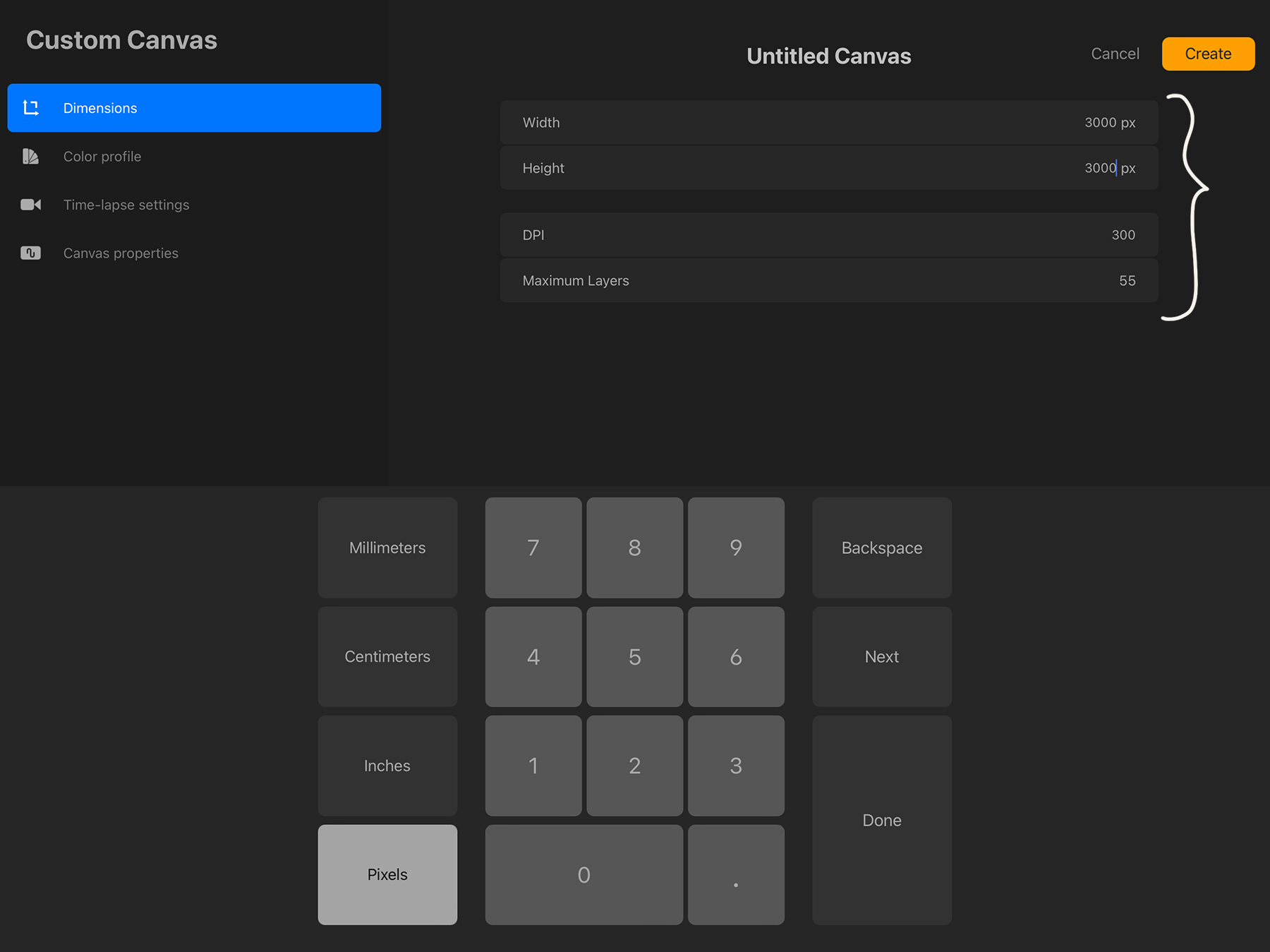Tap the decimal point key
The width and height of the screenshot is (1270, 952).
tap(736, 874)
